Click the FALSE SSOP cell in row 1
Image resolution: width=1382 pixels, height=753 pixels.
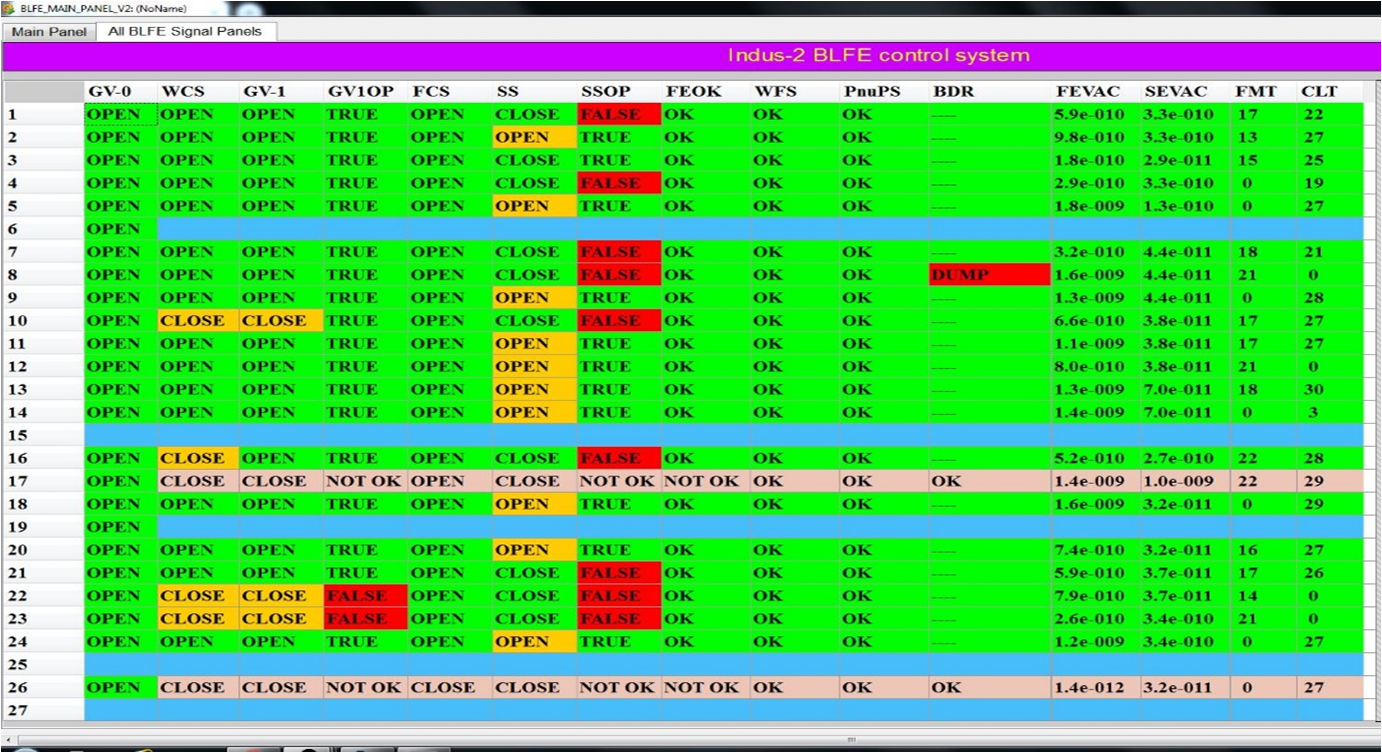[x=619, y=114]
